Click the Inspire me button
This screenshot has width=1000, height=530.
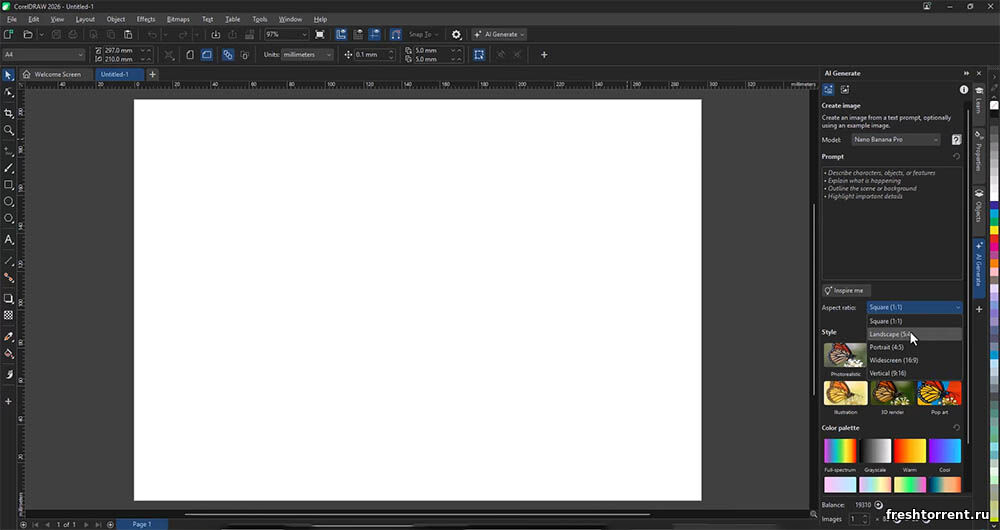coord(846,290)
